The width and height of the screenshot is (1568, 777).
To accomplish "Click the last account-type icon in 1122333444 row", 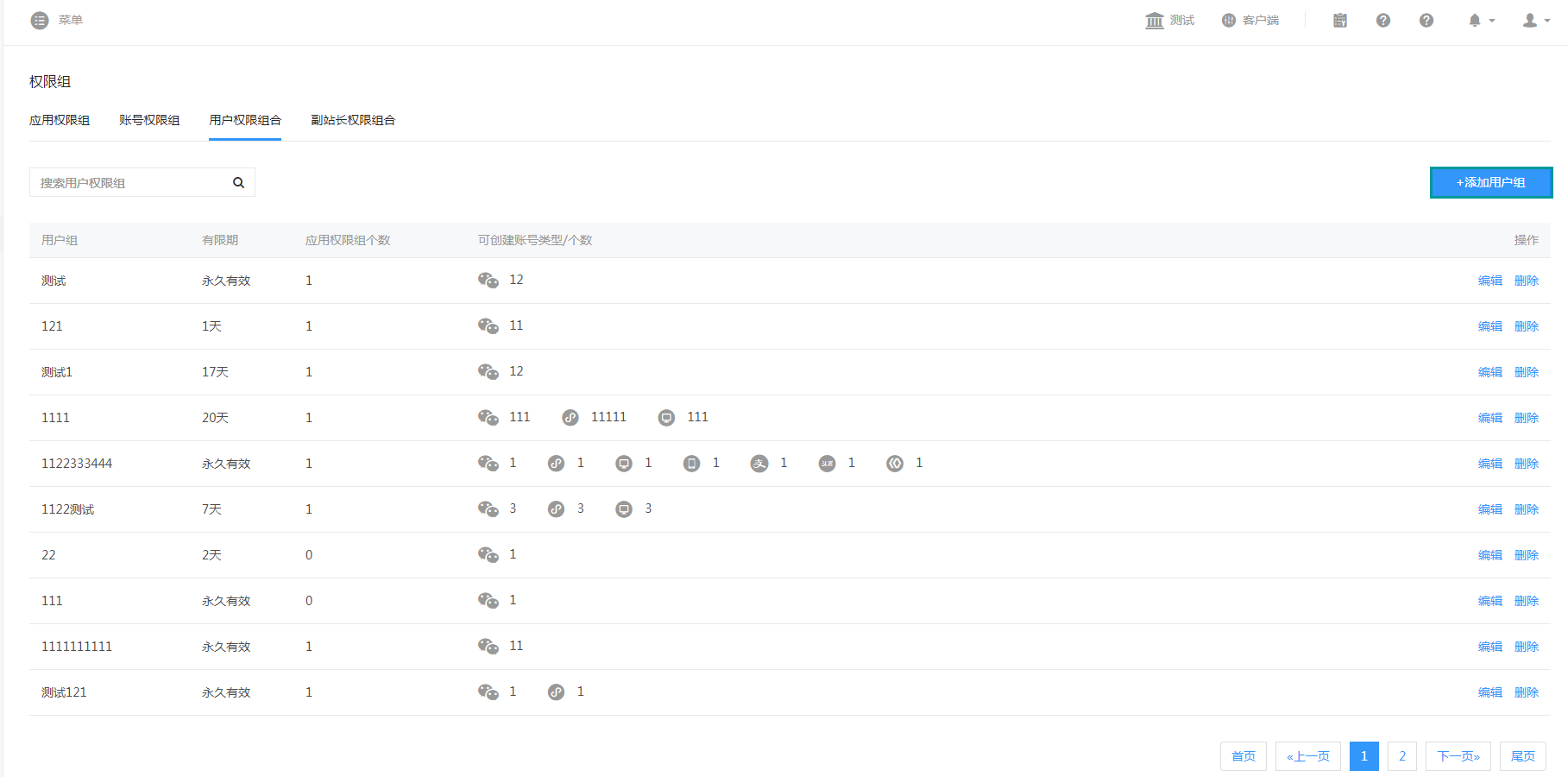I will tap(895, 464).
